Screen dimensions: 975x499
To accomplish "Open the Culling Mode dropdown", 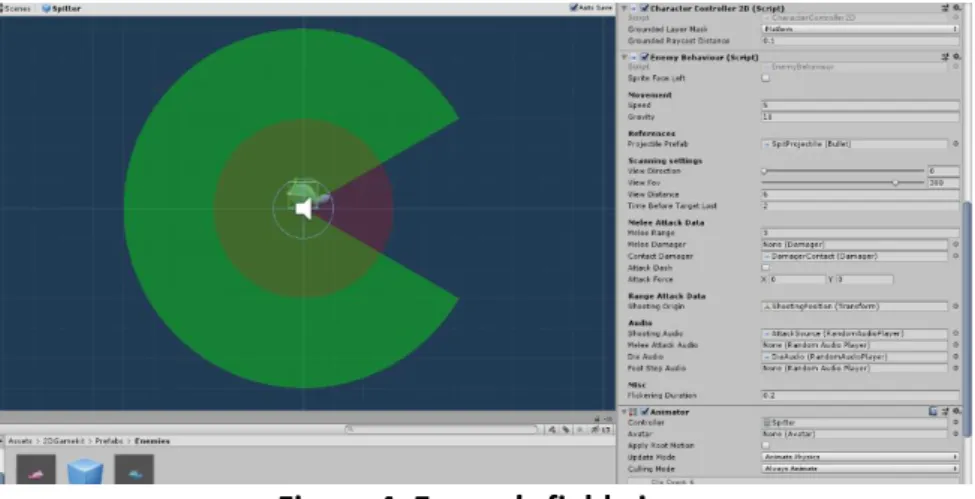I will [861, 469].
